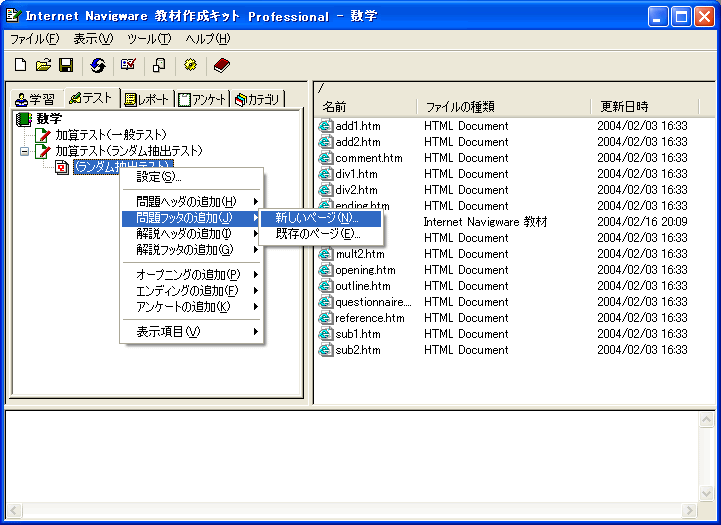
Task: Switch to the 学習 tab
Action: [35, 99]
